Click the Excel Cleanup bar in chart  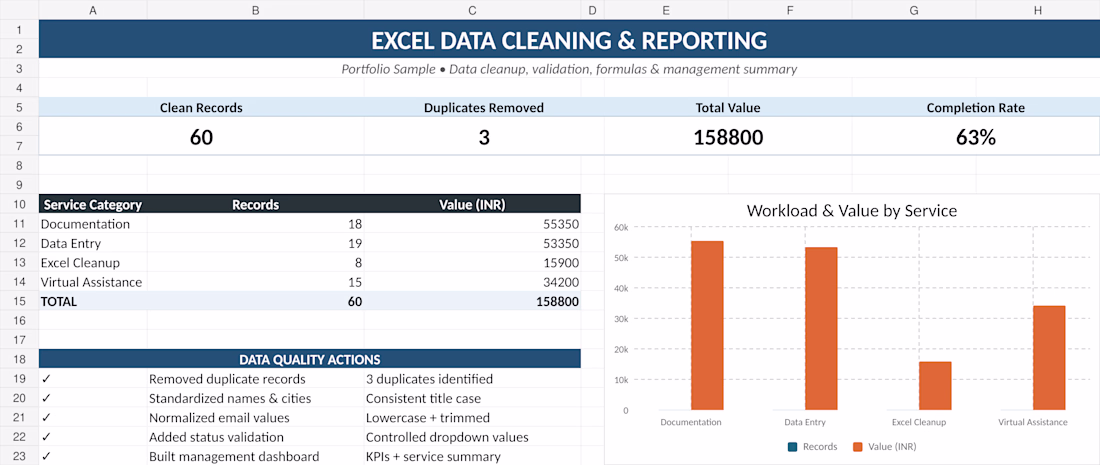click(935, 386)
